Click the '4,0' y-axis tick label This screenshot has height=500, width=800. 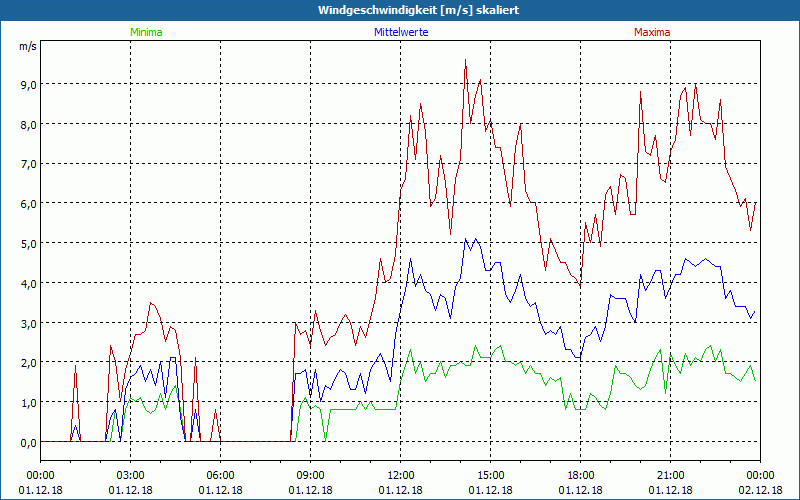(29, 283)
